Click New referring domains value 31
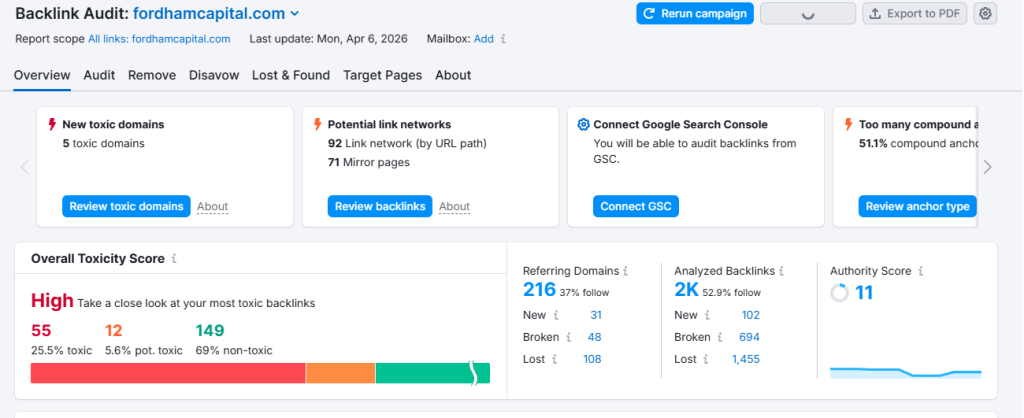This screenshot has width=1024, height=418. click(596, 315)
